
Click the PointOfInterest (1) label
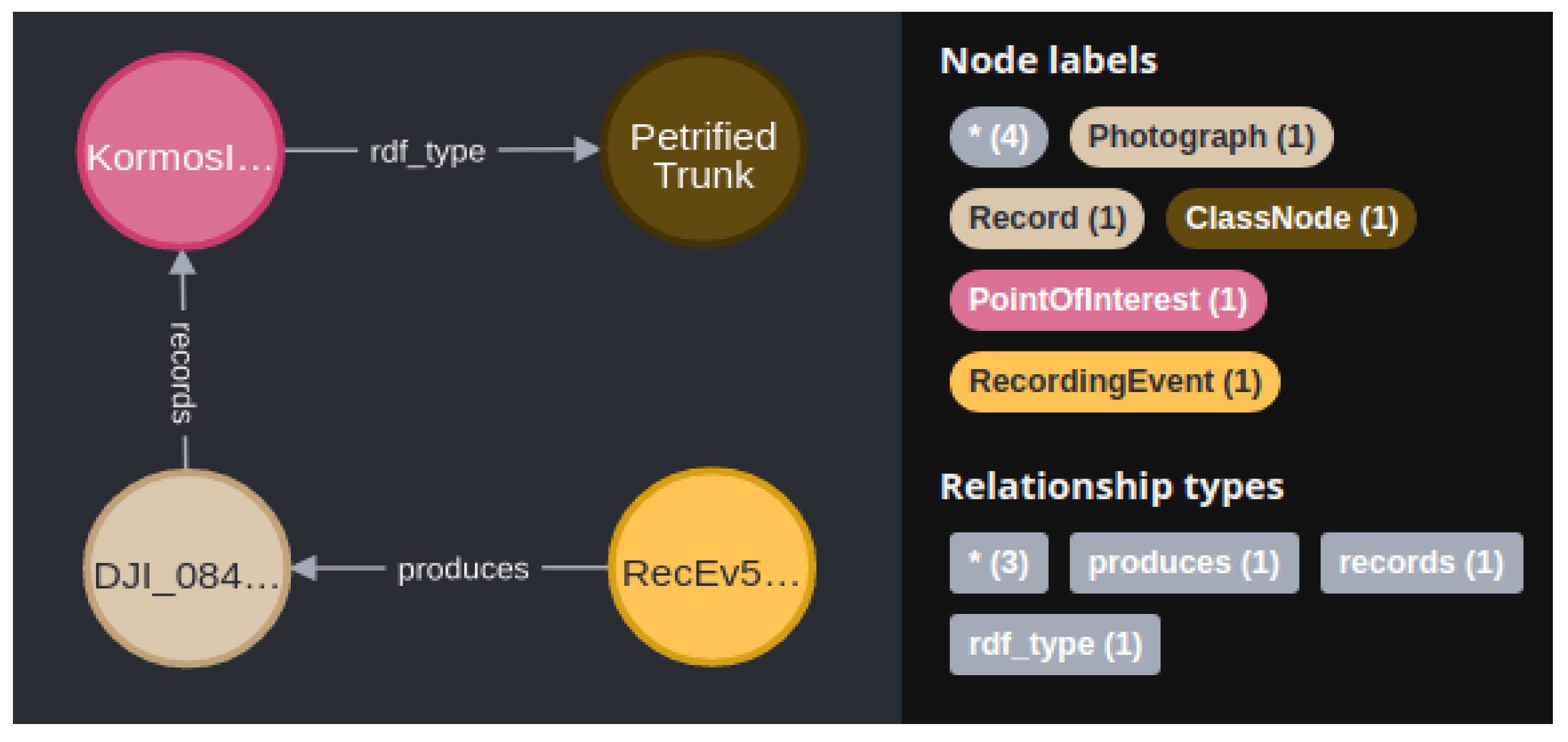coord(1107,301)
